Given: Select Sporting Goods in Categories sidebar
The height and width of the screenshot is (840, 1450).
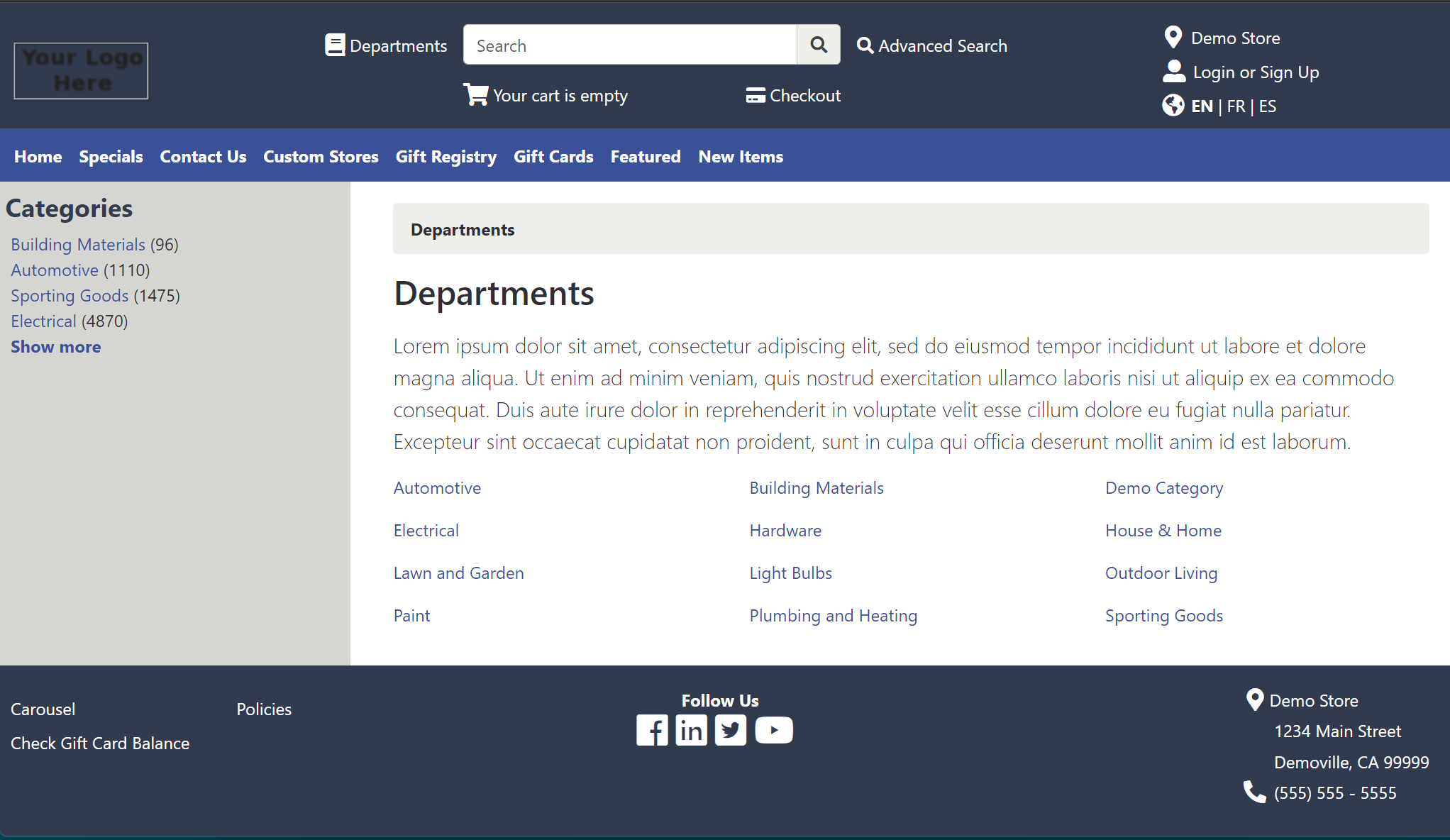Looking at the screenshot, I should click(70, 296).
